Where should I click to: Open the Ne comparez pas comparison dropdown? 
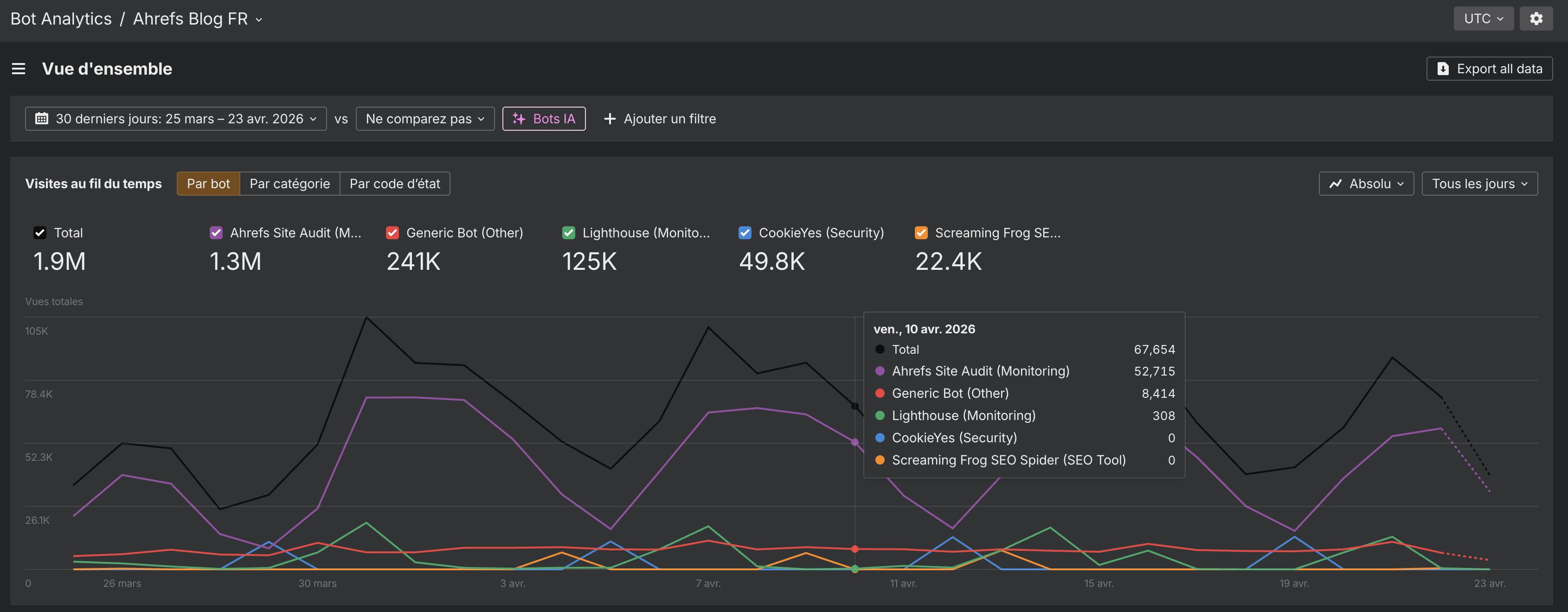pos(424,119)
